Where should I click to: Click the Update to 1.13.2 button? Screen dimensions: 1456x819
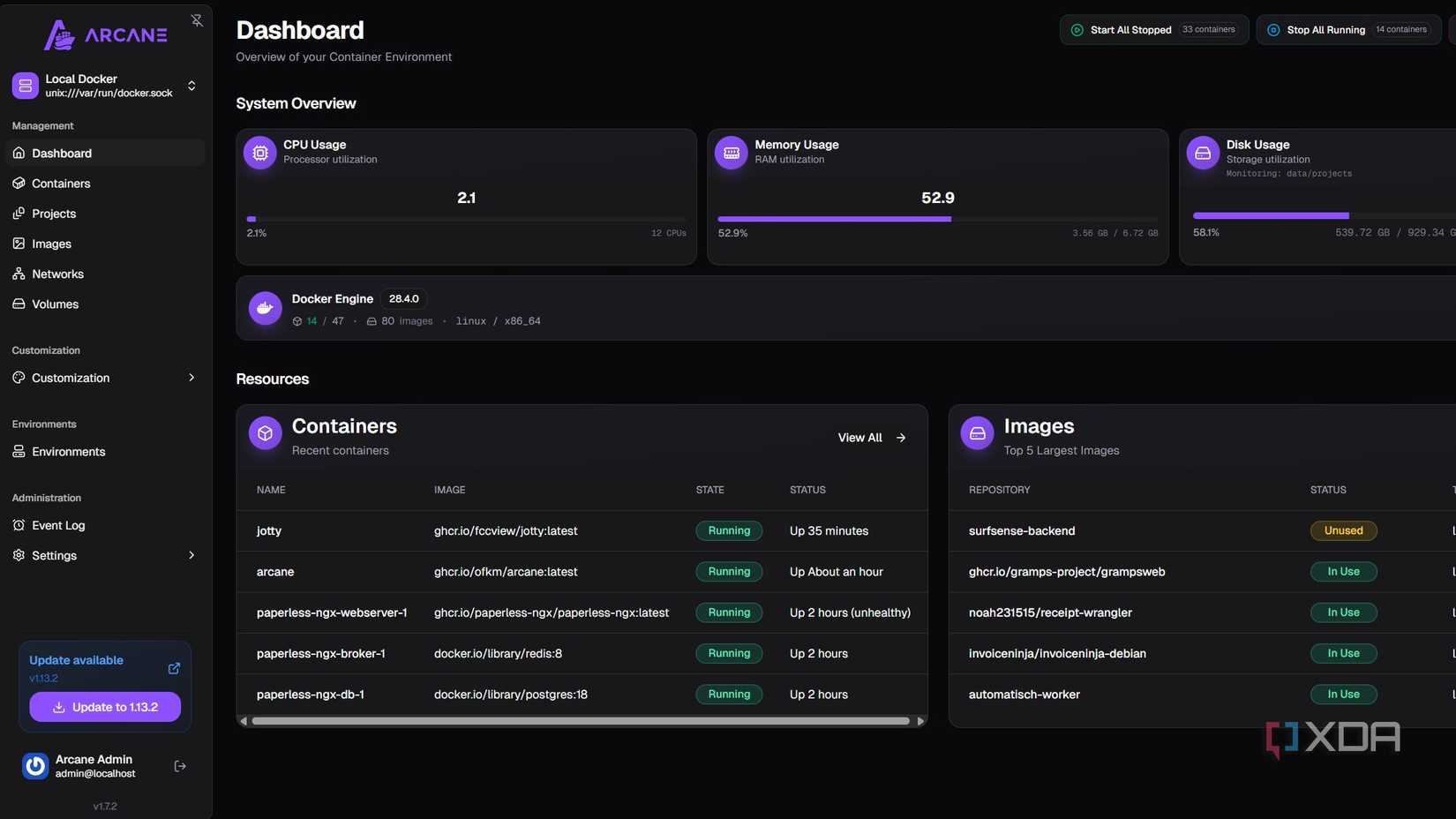(x=104, y=707)
